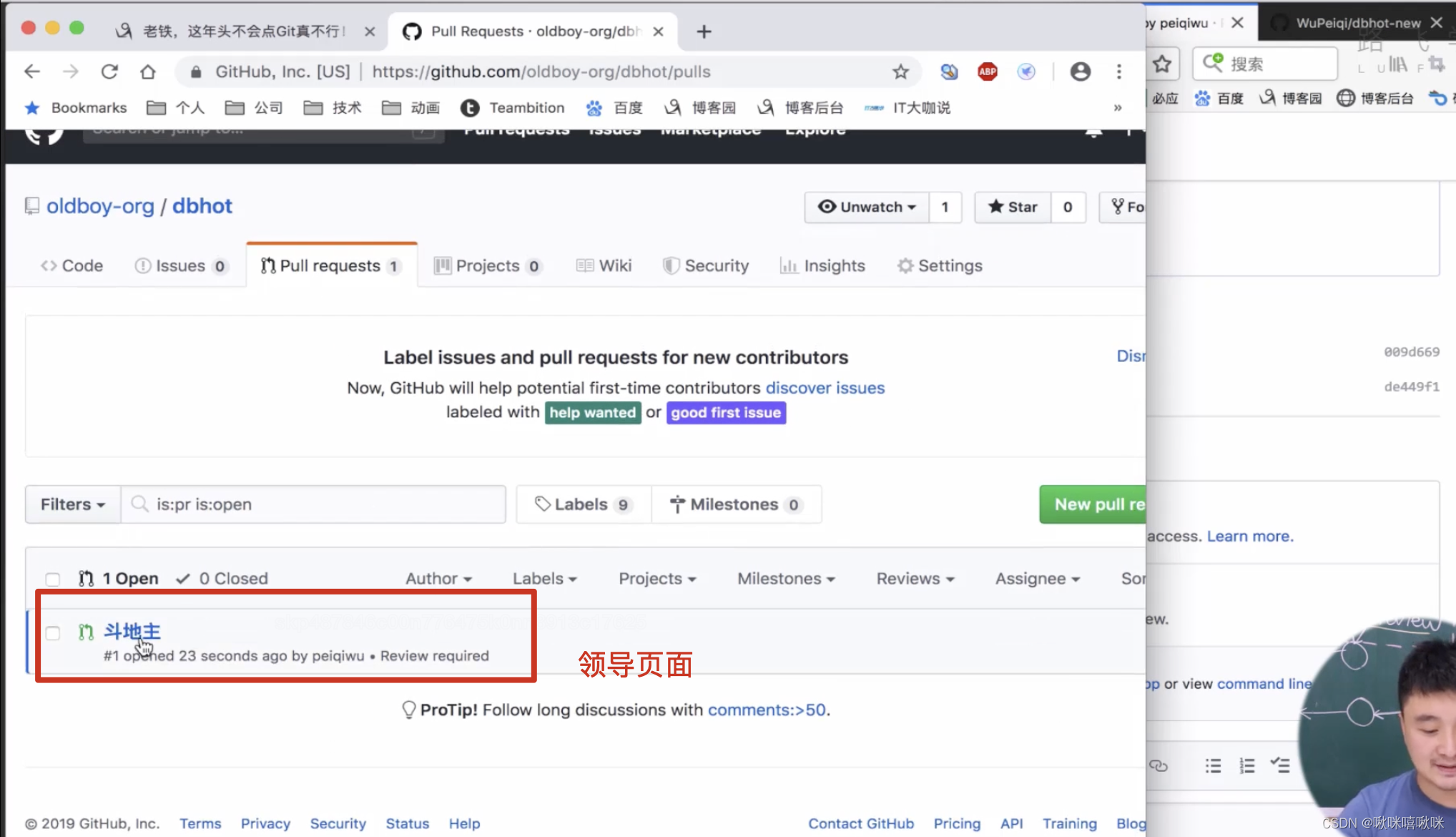This screenshot has width=1456, height=837.
Task: Open the comments:>50 ProTip link
Action: click(x=767, y=710)
